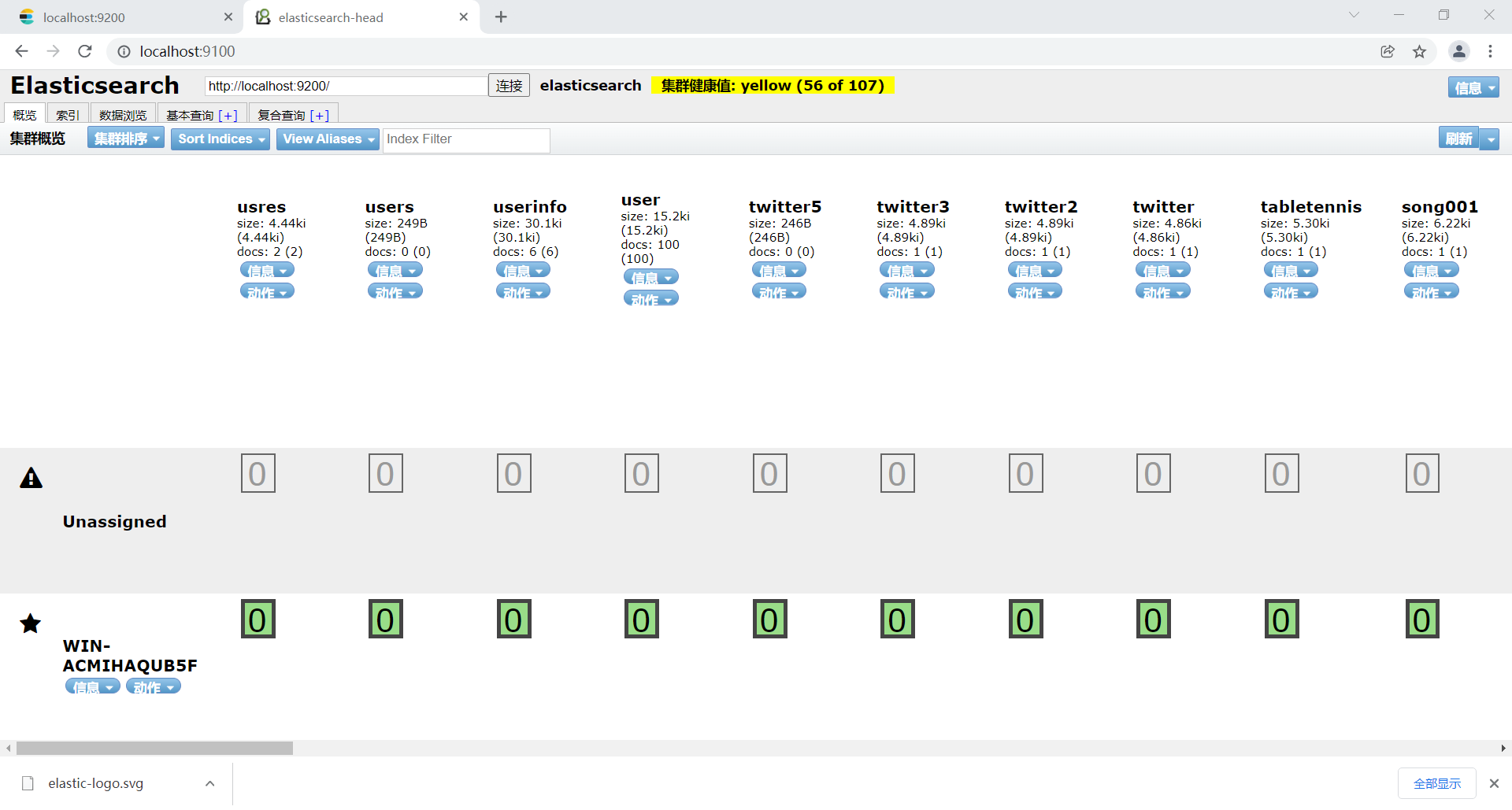Screen dimensions: 1512x810
Task: Open 动作 dropdown for song001 index
Action: [1432, 291]
